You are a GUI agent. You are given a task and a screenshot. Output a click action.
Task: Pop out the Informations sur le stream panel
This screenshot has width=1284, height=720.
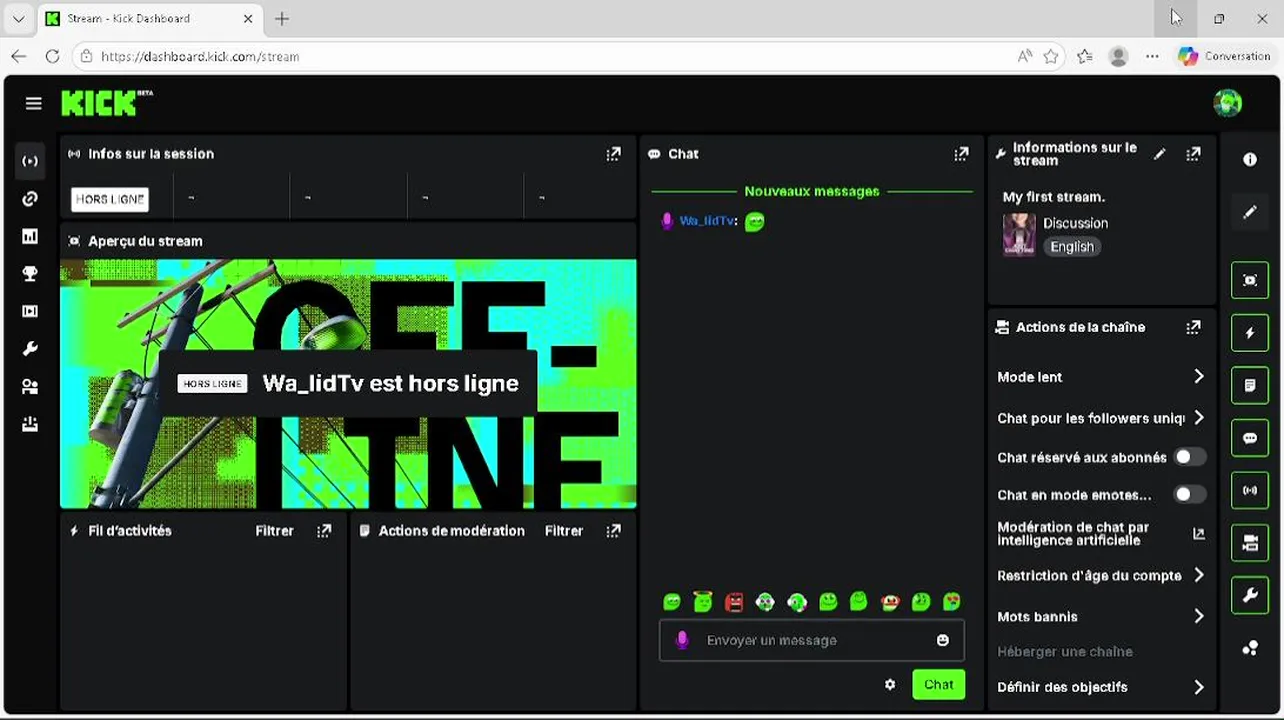point(1193,154)
